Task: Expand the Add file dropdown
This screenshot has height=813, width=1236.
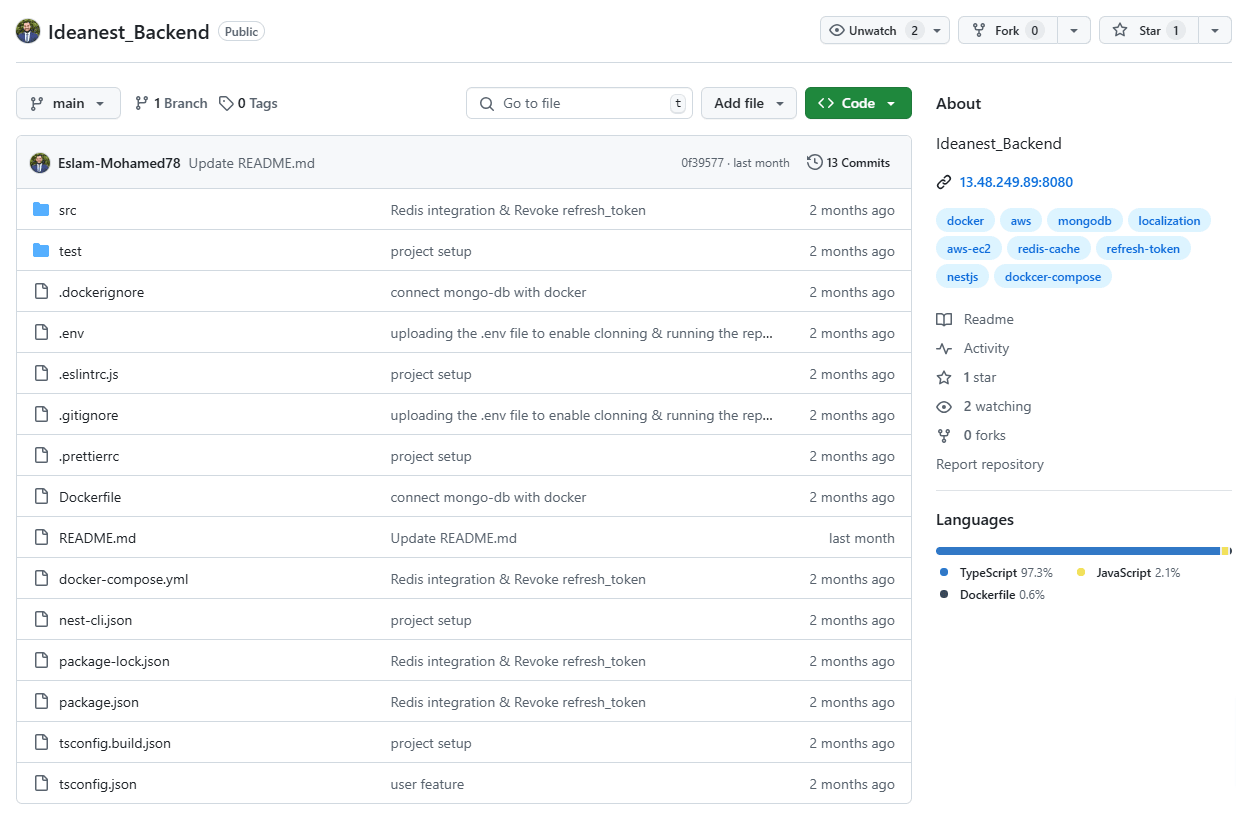Action: pyautogui.click(x=749, y=103)
